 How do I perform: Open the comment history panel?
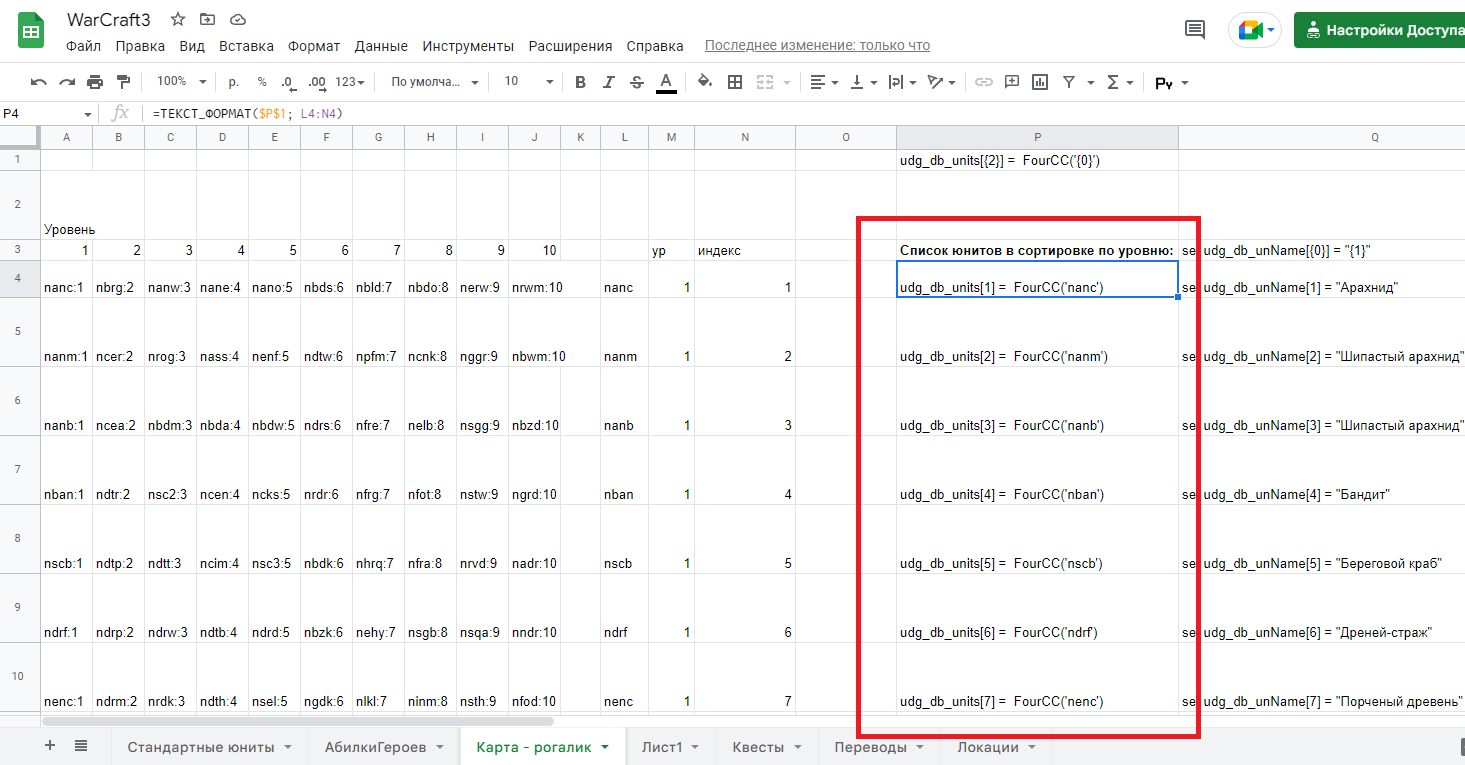coord(1195,30)
